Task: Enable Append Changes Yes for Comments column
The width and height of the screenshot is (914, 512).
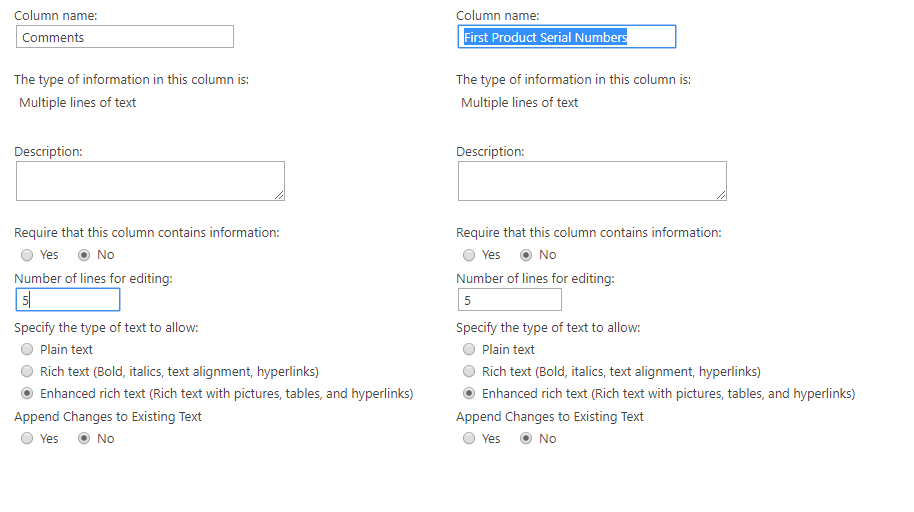Action: pos(27,439)
